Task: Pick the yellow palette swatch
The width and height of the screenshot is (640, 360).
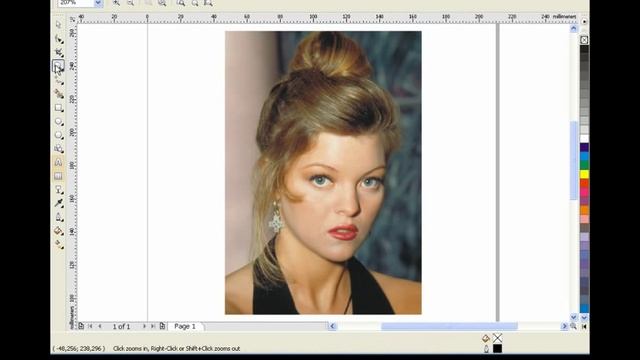Action: [584, 174]
